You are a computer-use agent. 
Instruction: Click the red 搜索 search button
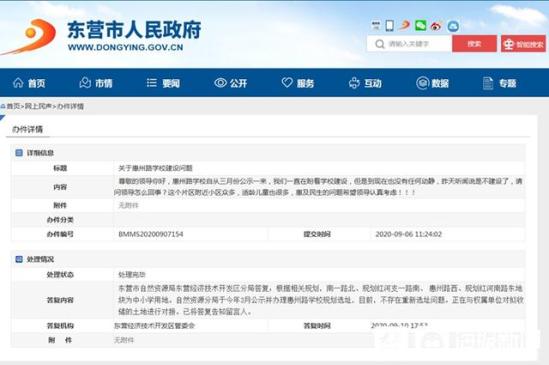click(474, 44)
